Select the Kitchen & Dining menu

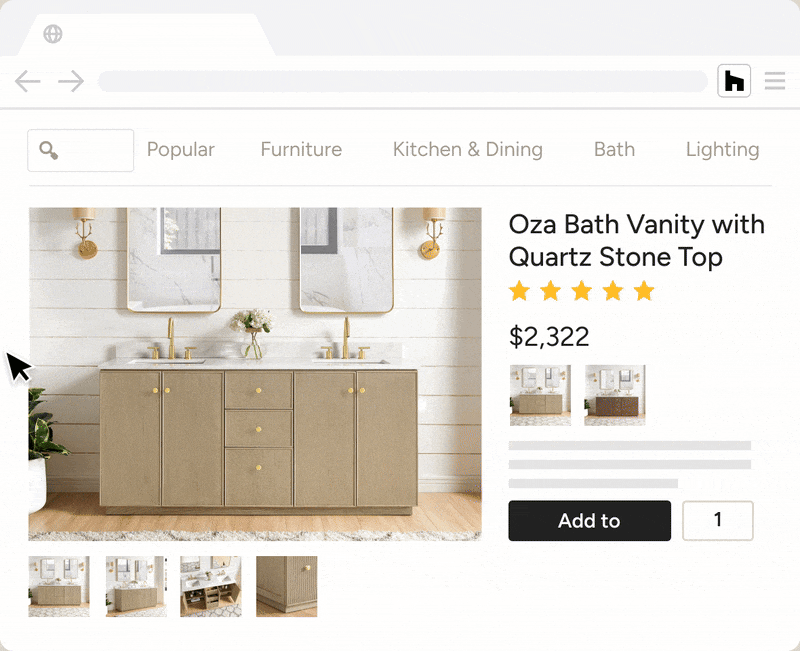[x=468, y=149]
